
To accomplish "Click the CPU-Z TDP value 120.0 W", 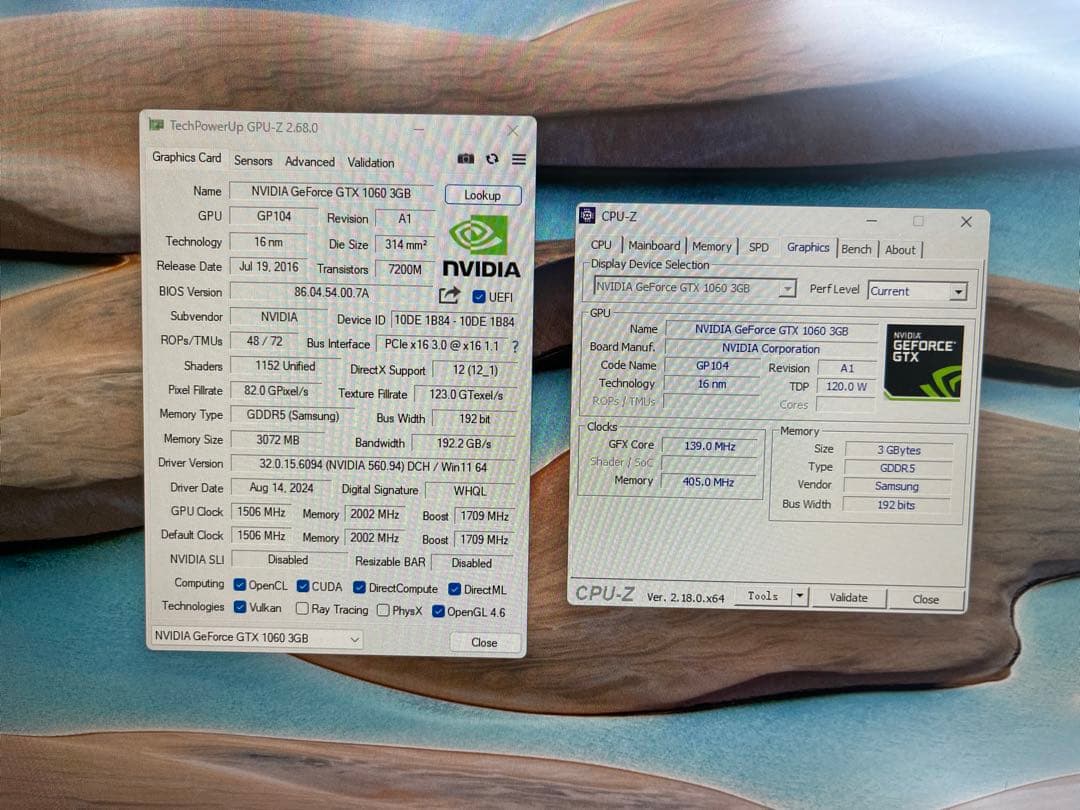I will point(847,386).
